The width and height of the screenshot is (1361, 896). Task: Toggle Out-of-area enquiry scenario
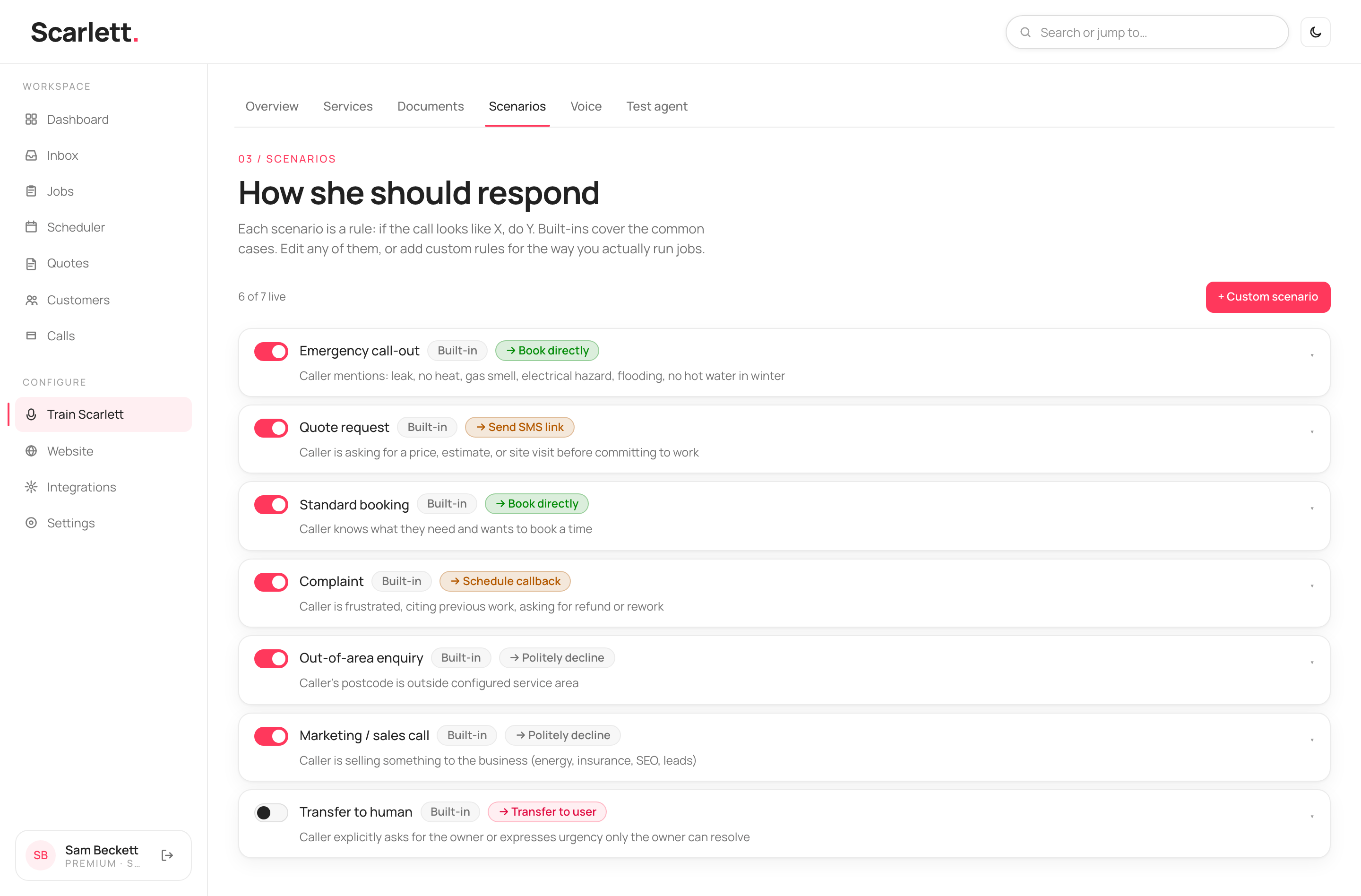(271, 659)
